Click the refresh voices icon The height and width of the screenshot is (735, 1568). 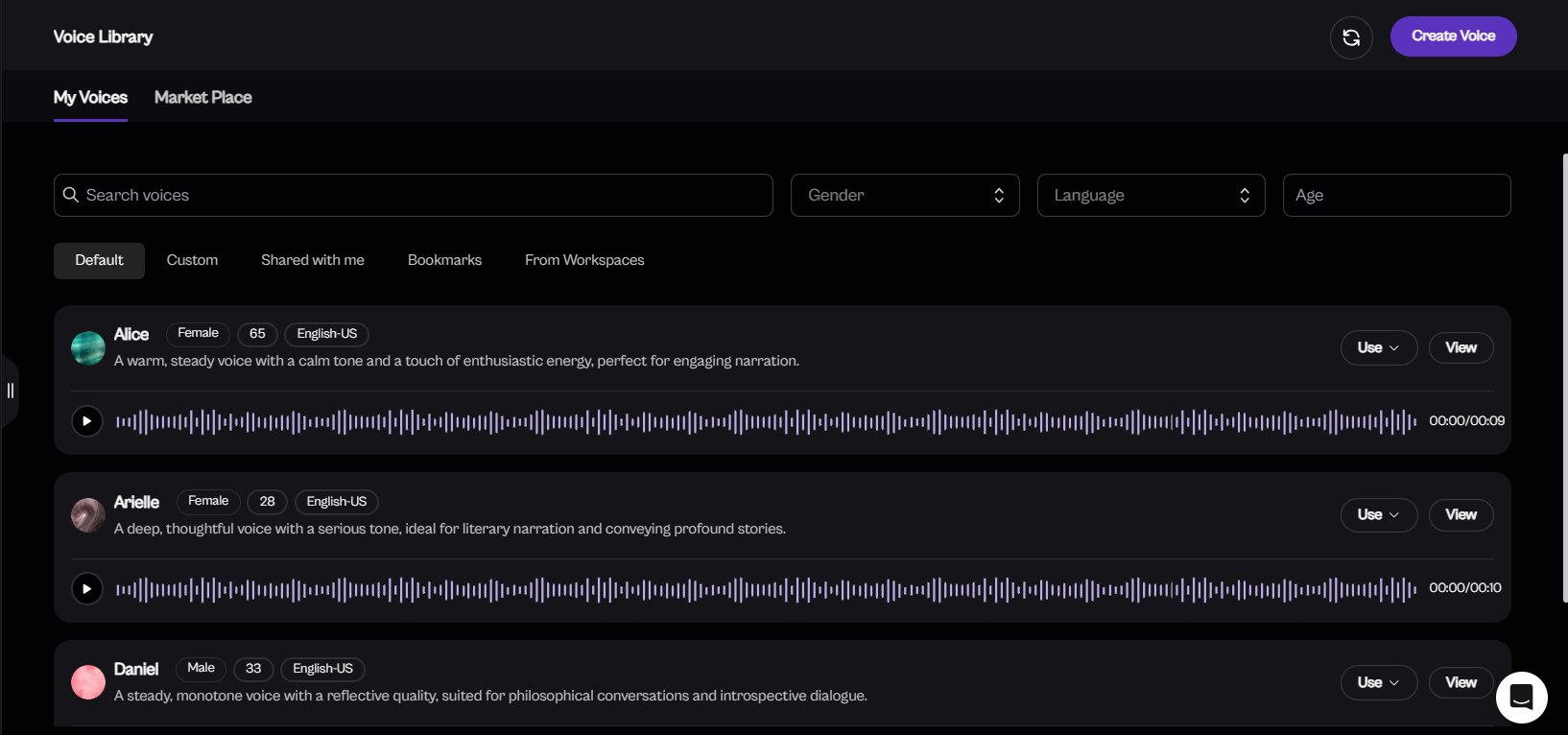1350,37
